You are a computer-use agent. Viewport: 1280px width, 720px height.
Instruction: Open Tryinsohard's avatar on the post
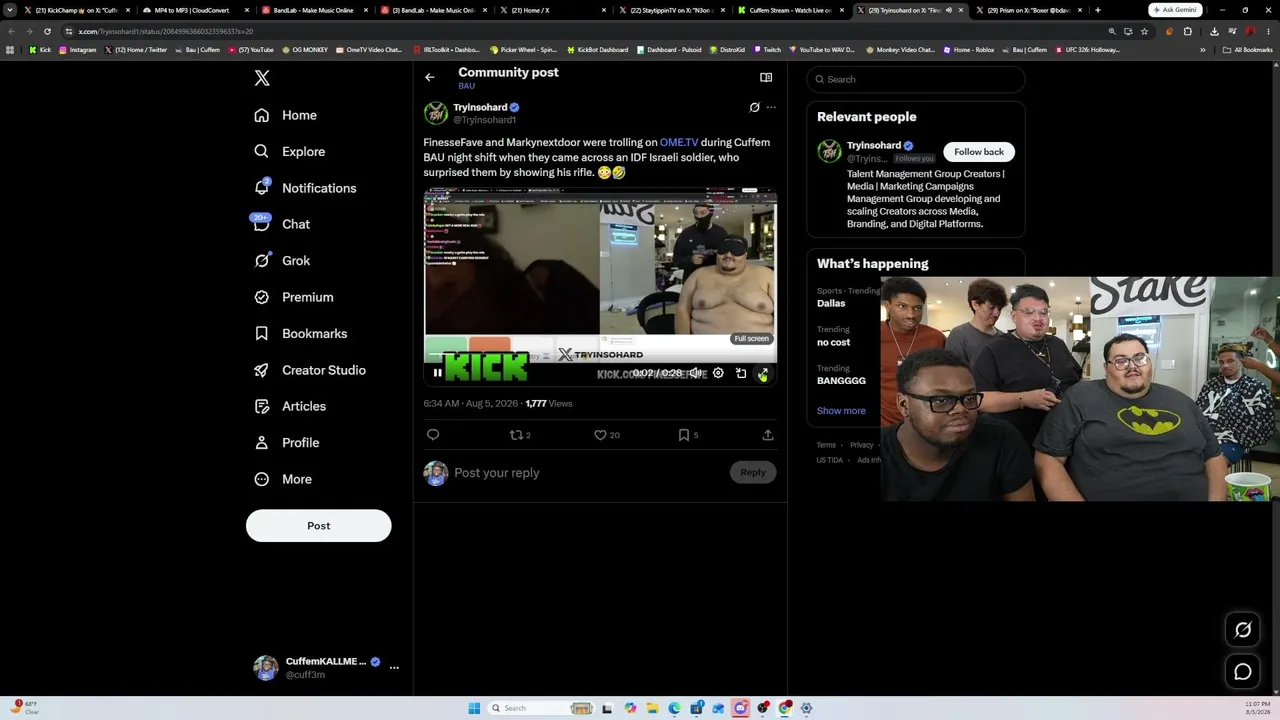[436, 113]
